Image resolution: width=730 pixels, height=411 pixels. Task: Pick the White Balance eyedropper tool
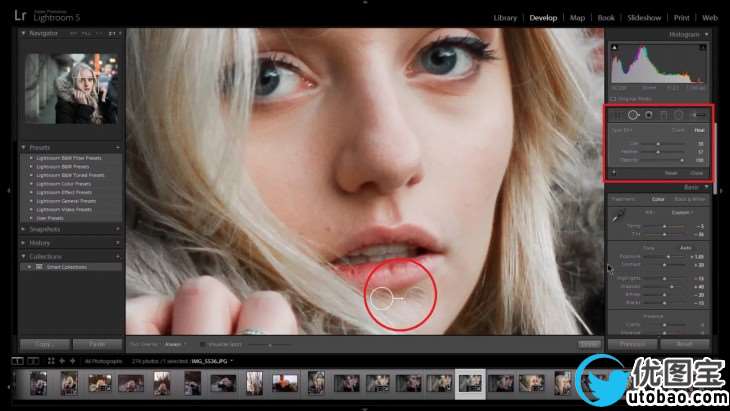click(619, 215)
